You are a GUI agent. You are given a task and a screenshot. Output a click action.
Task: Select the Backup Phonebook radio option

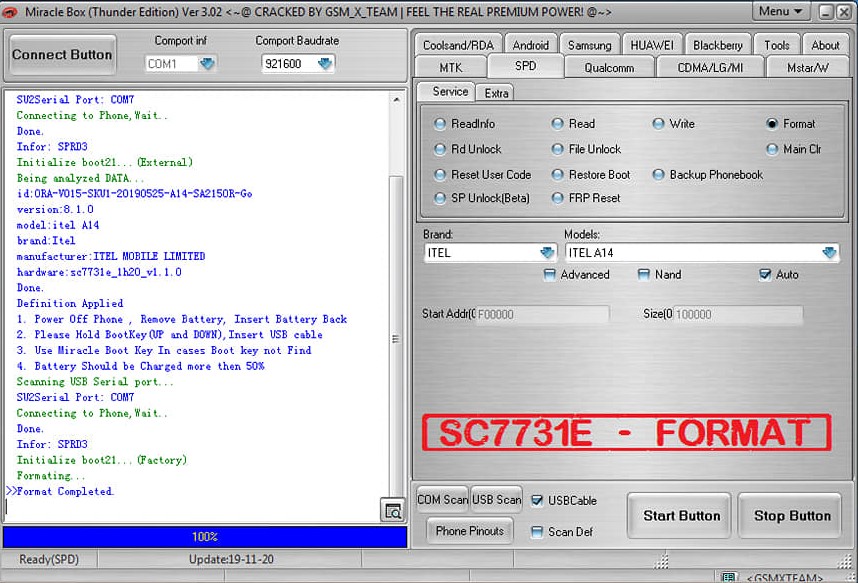click(658, 175)
